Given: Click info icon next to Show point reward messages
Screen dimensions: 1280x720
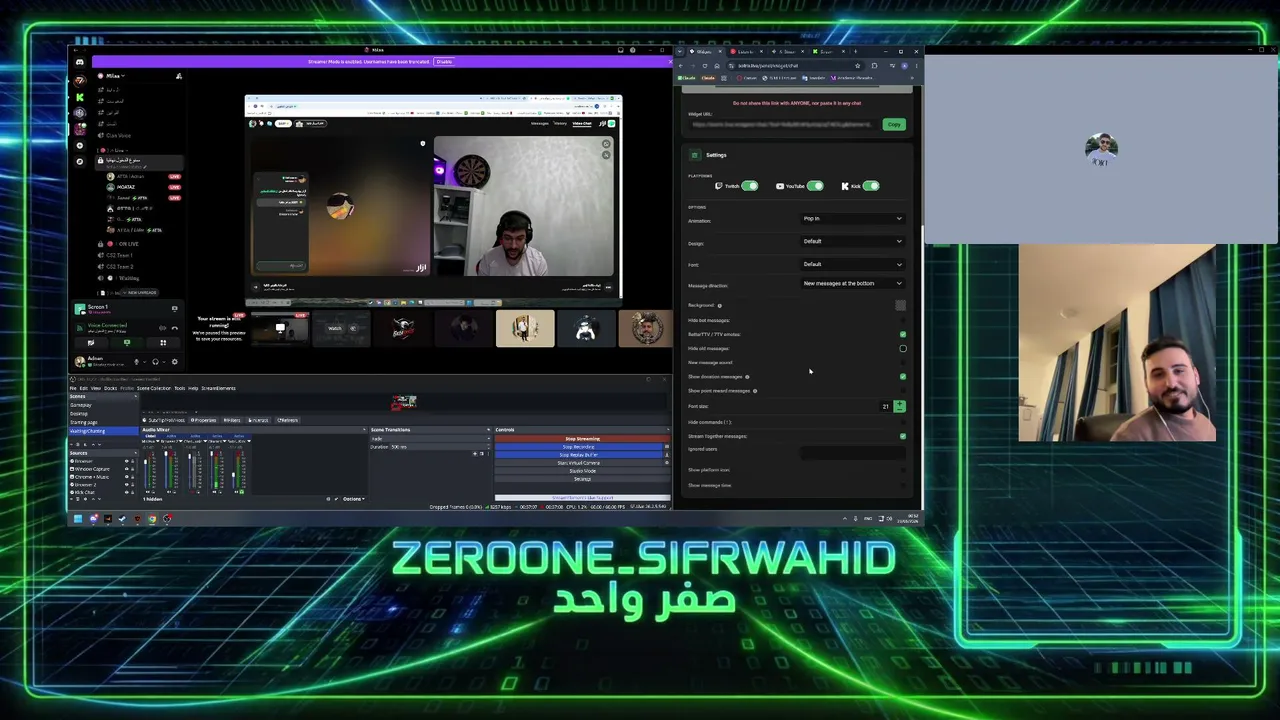Looking at the screenshot, I should coord(755,391).
